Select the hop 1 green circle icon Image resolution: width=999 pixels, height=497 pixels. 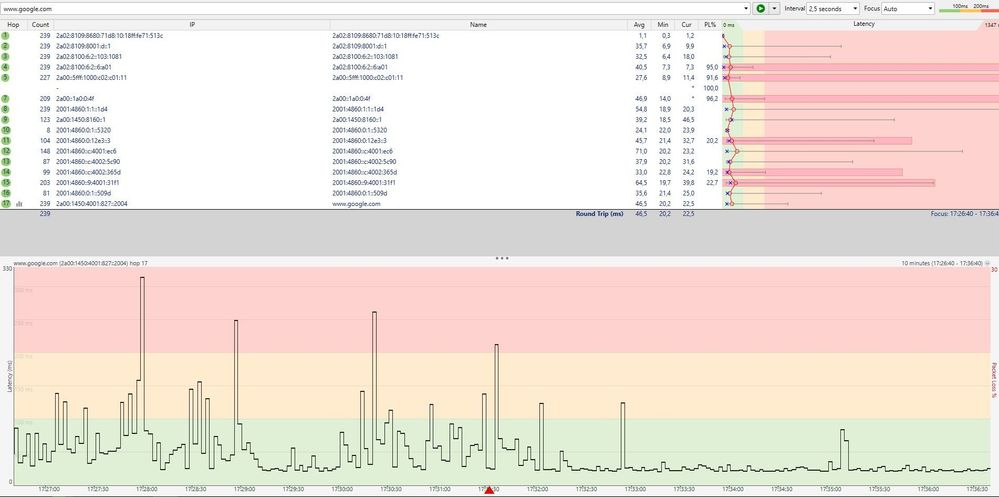(6, 36)
